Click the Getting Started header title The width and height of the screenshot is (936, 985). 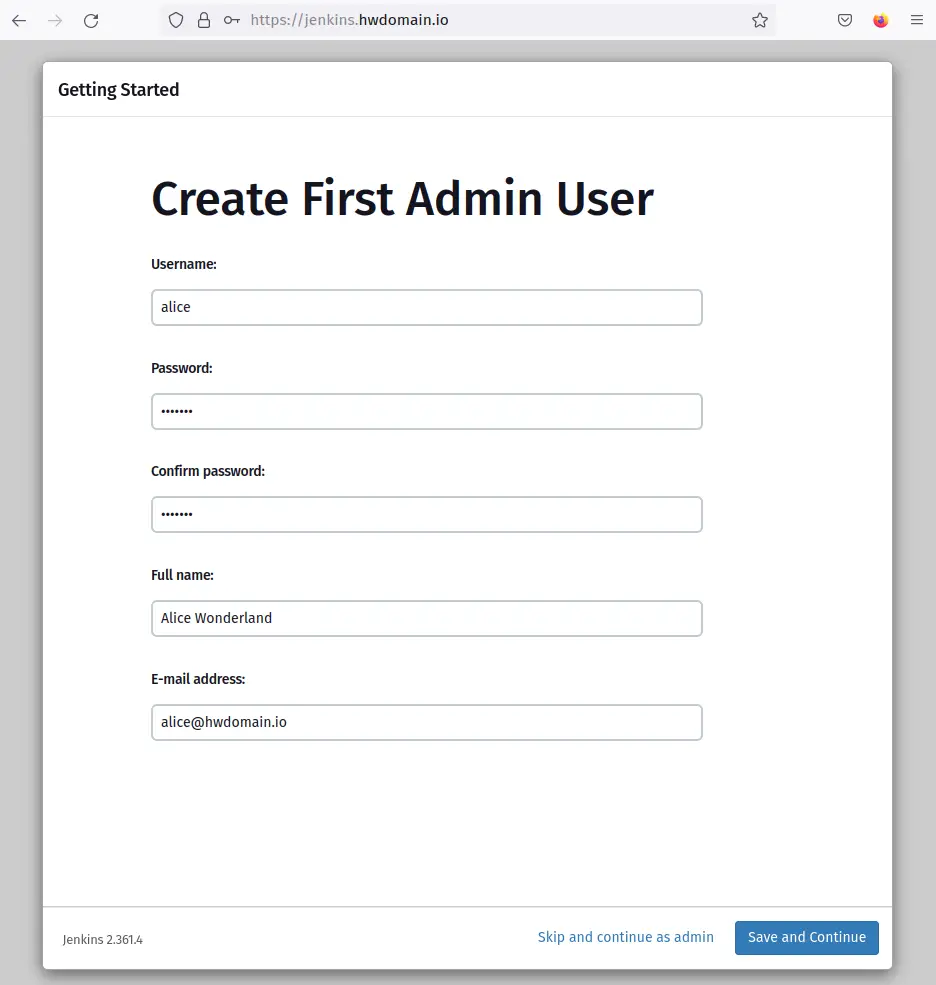click(119, 90)
